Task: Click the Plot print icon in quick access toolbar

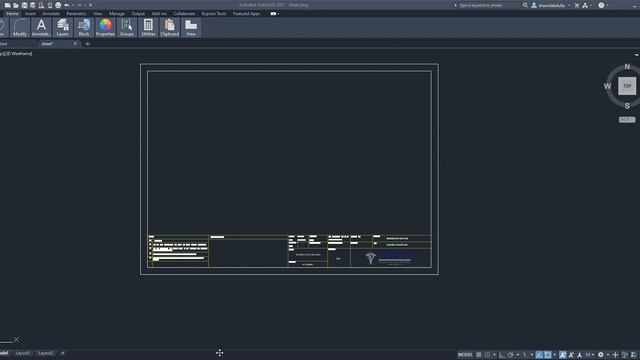Action: 58,5
